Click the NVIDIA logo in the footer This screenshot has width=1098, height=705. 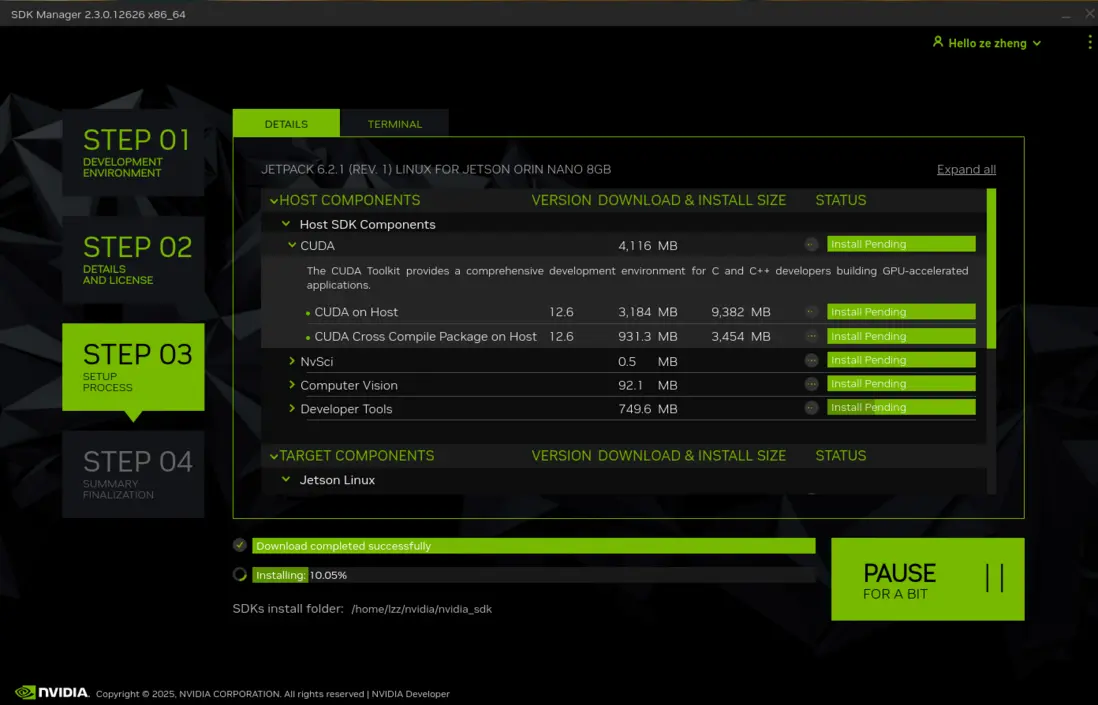tap(52, 692)
